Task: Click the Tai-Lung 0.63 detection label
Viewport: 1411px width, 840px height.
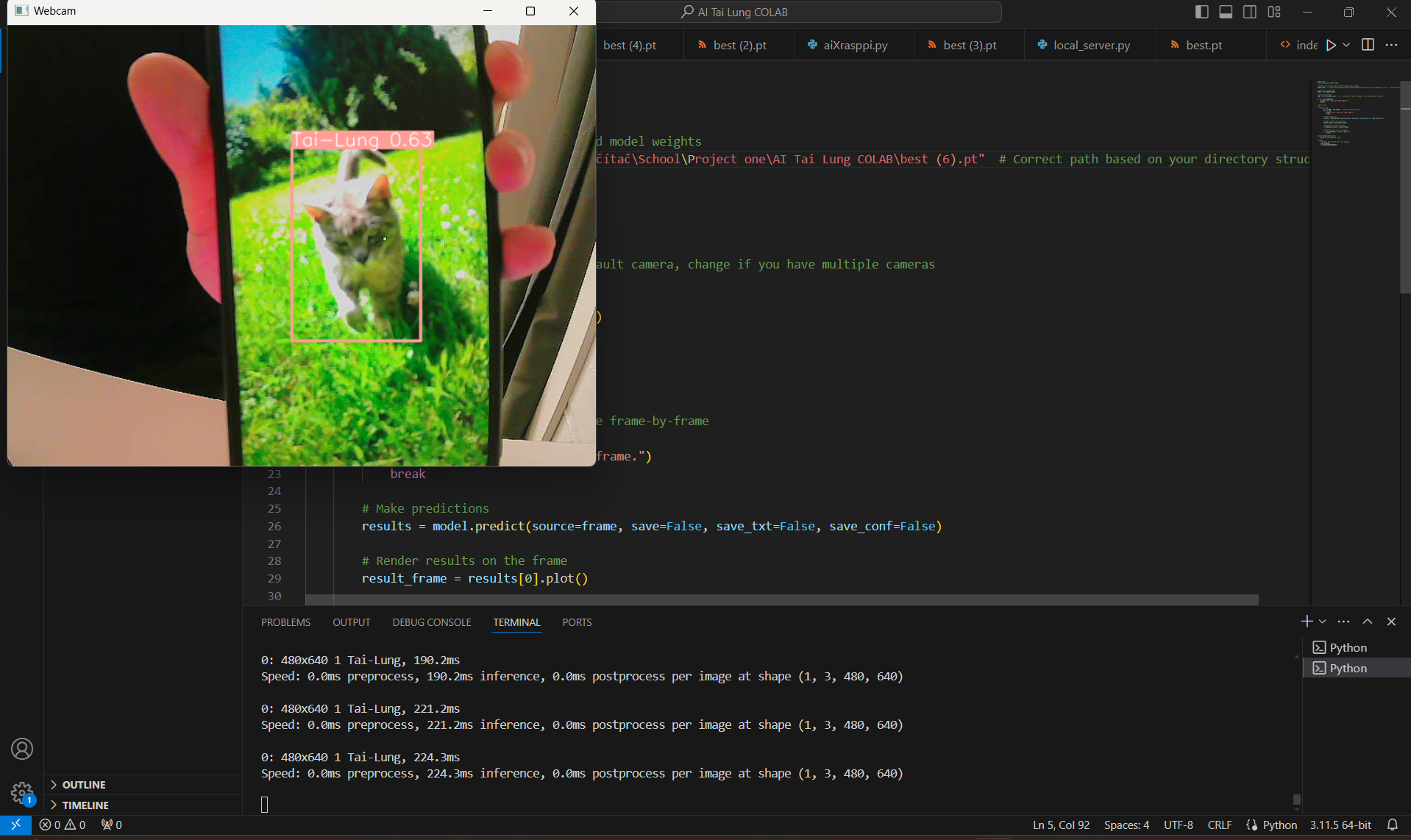Action: click(362, 140)
